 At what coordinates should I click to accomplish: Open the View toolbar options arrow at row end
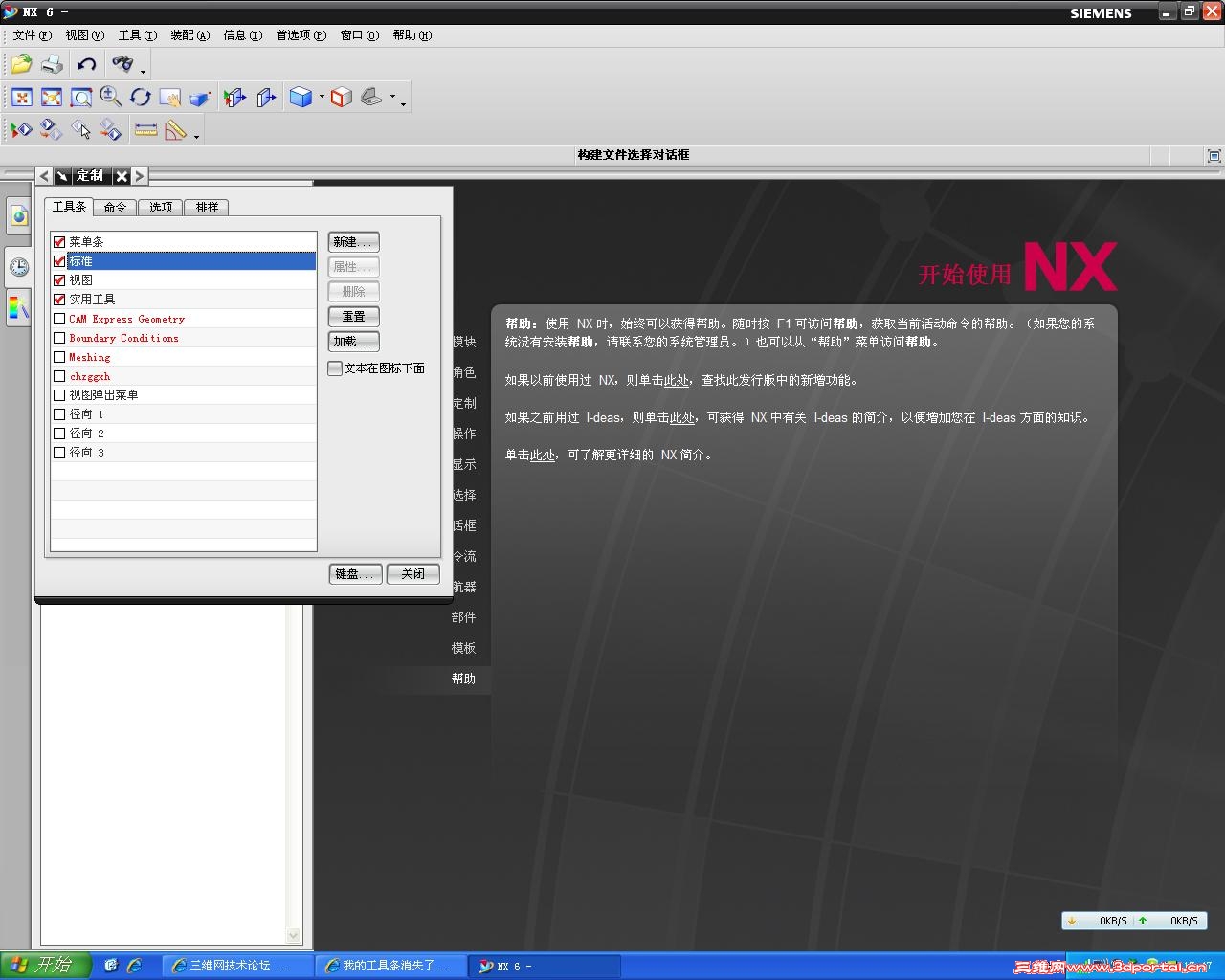click(x=403, y=103)
